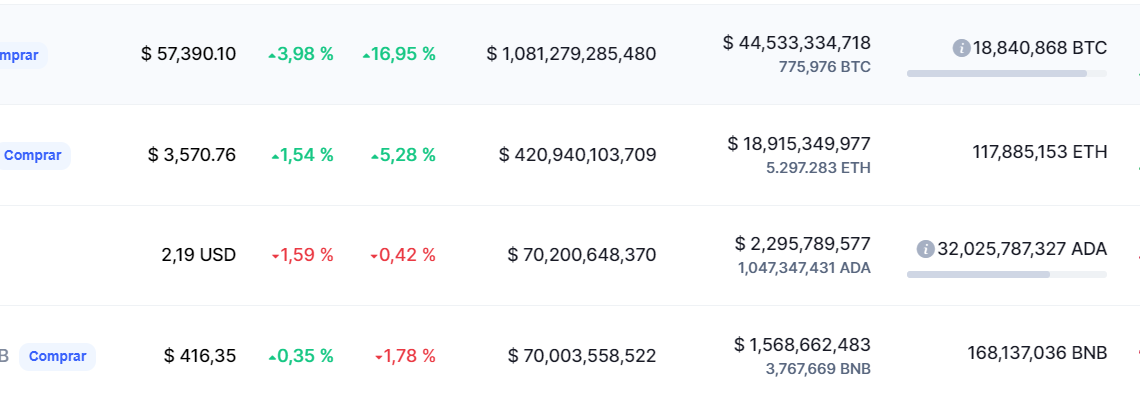
Task: Click the BTC circulating supply progress bar
Action: pos(1006,73)
